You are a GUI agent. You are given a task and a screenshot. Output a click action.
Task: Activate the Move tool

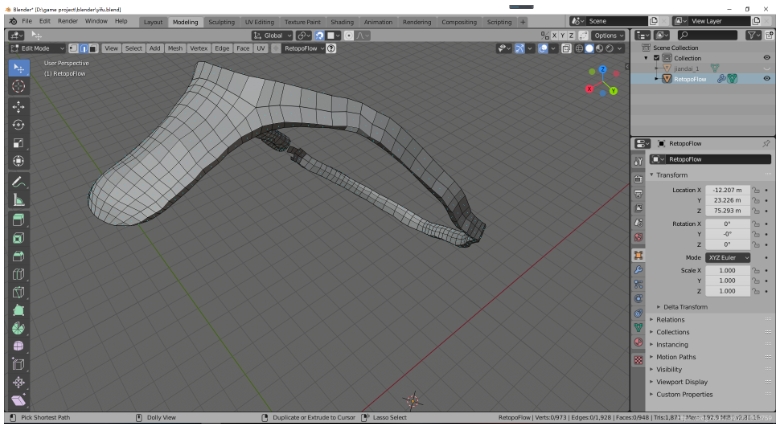tap(19, 106)
